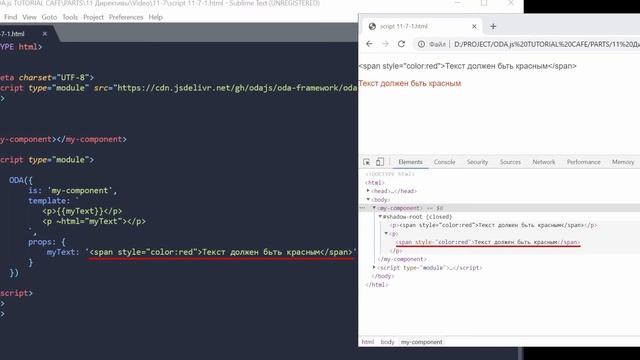The height and width of the screenshot is (360, 640).
Task: Click the red rendered text on the page
Action: tap(410, 83)
